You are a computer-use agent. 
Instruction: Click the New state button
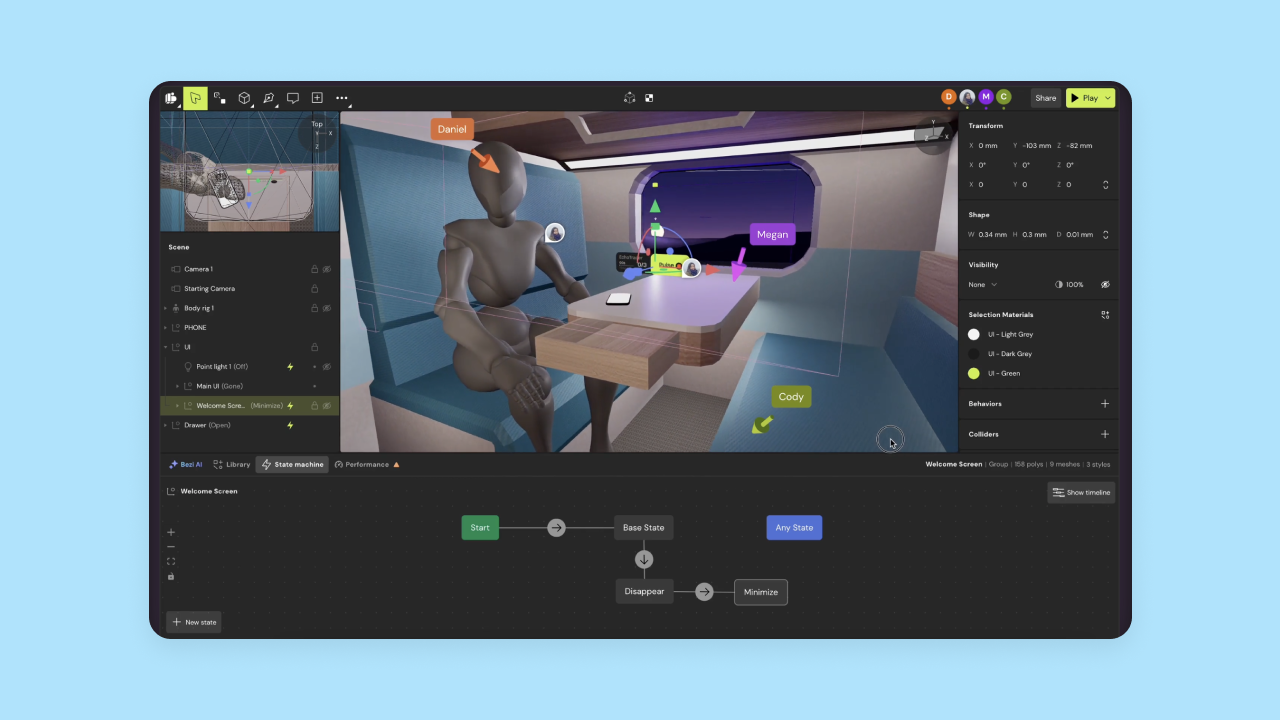click(x=193, y=621)
